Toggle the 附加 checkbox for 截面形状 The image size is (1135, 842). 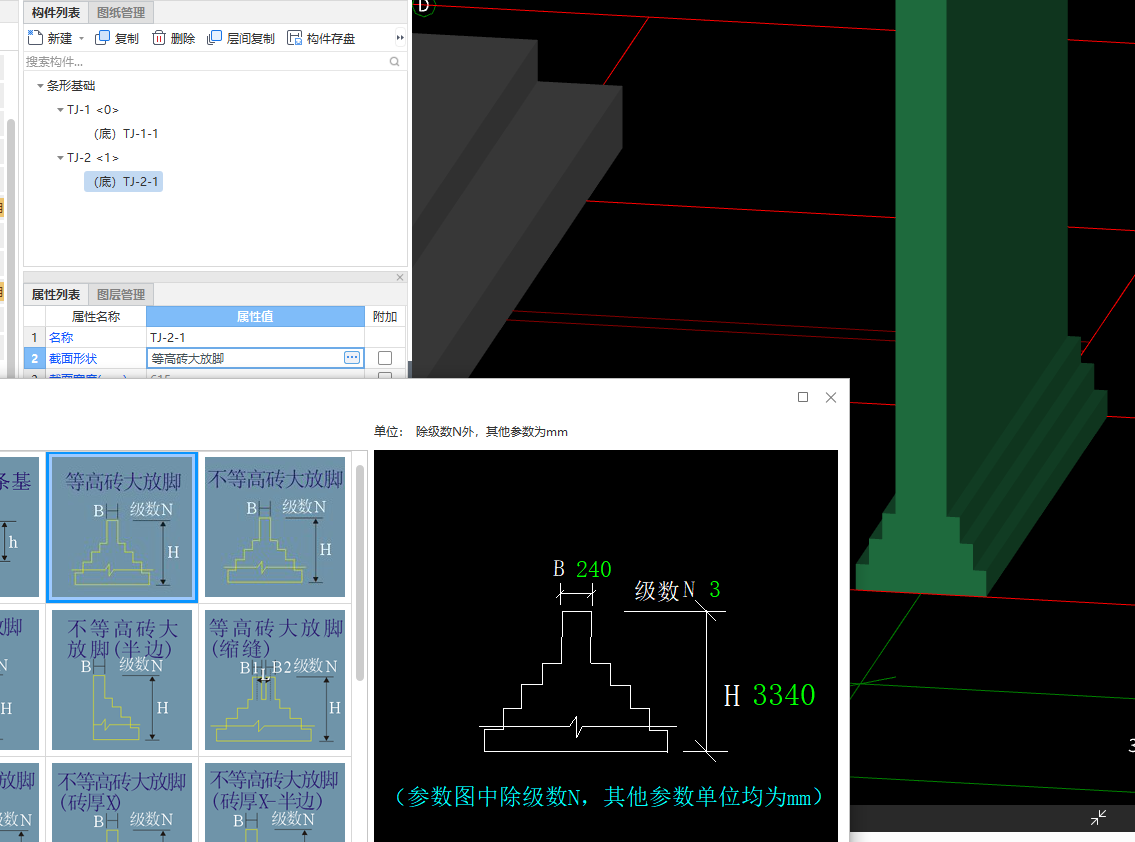(385, 358)
